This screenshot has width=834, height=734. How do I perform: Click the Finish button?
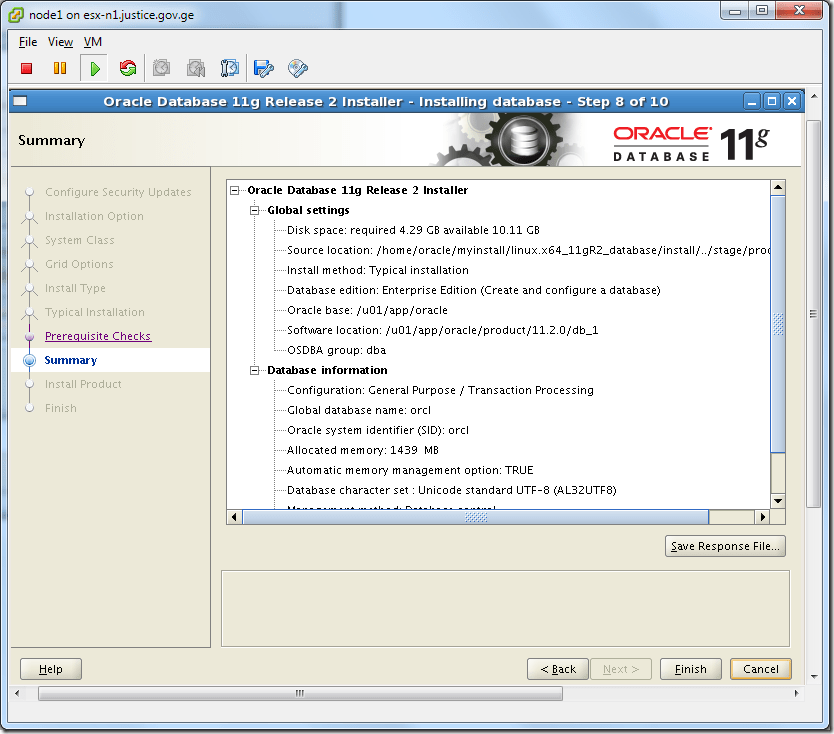[690, 669]
